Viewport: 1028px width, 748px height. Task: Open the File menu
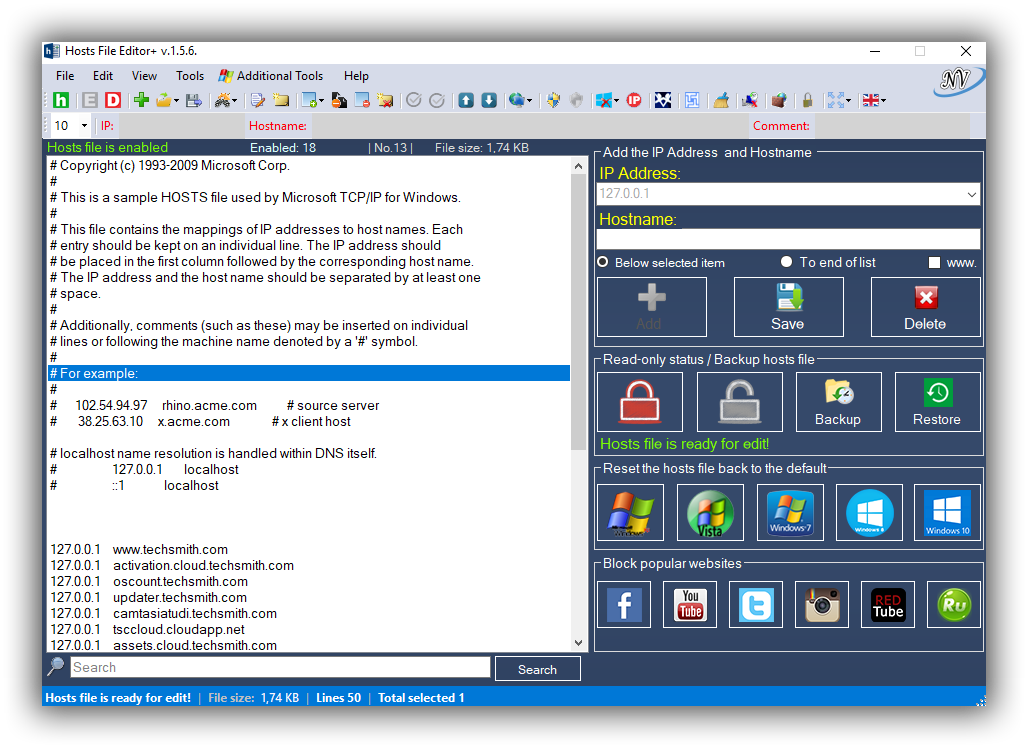pos(65,76)
